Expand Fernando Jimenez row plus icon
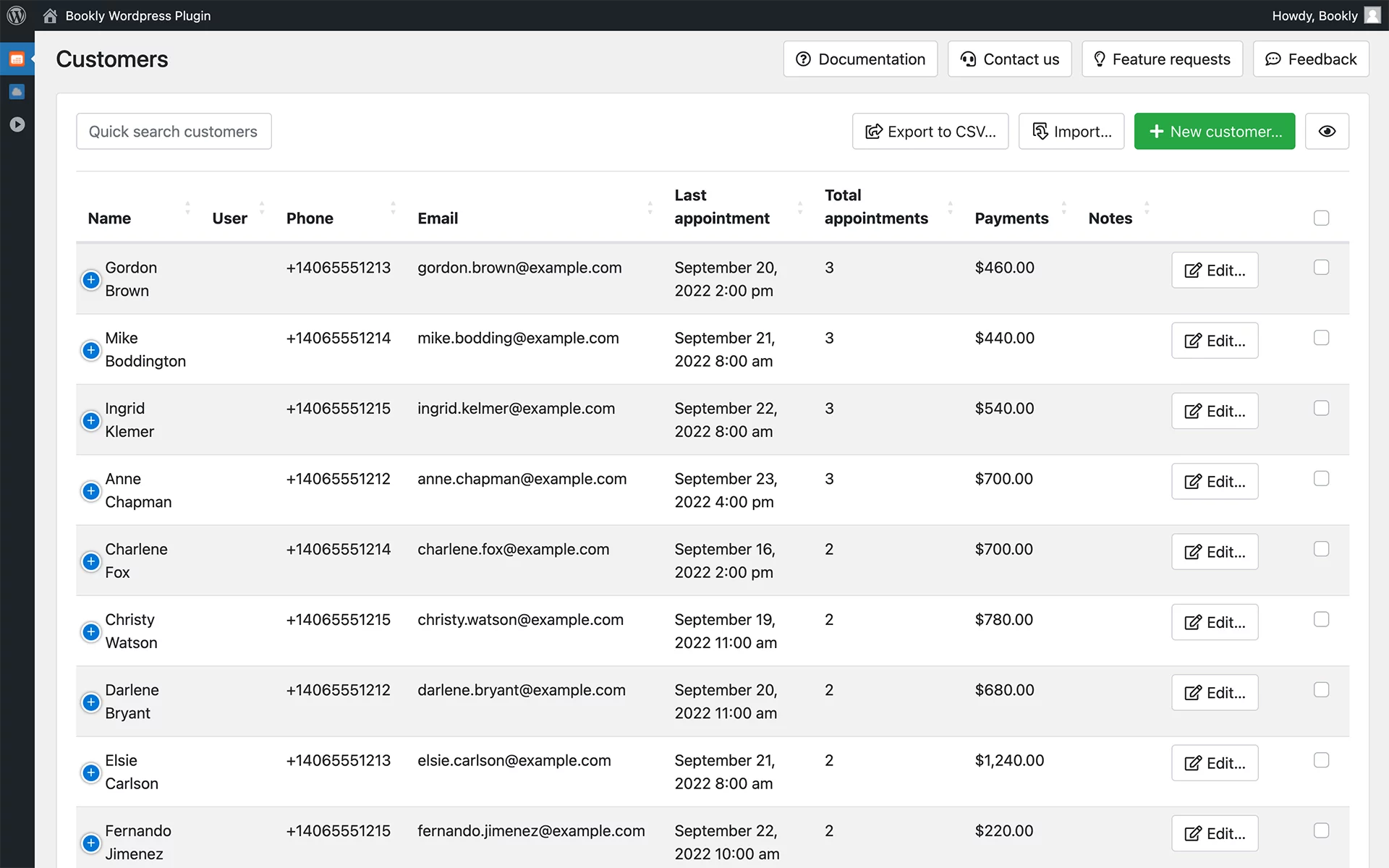 click(x=90, y=843)
